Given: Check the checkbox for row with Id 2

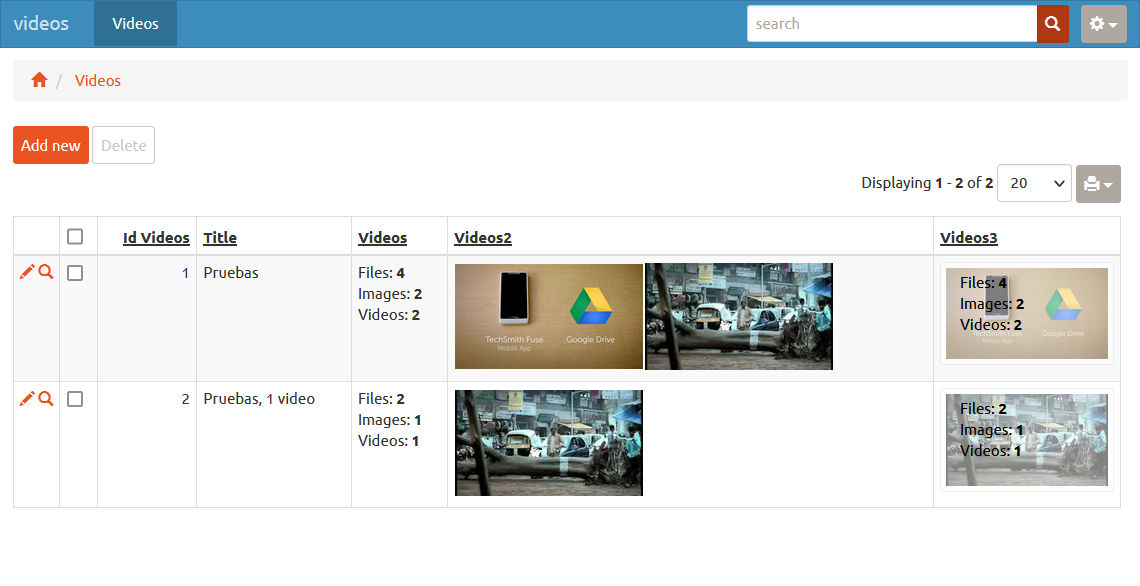Looking at the screenshot, I should pos(75,398).
